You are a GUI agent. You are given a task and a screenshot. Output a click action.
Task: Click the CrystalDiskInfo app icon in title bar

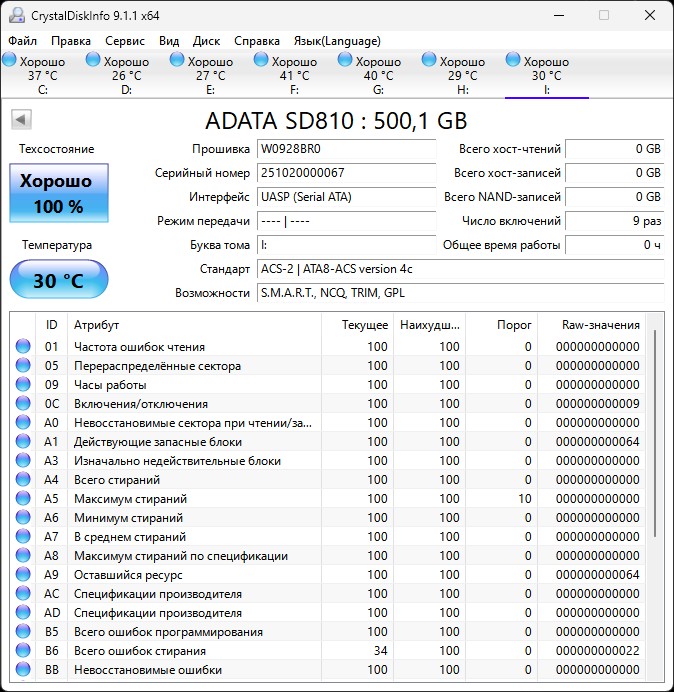17,15
